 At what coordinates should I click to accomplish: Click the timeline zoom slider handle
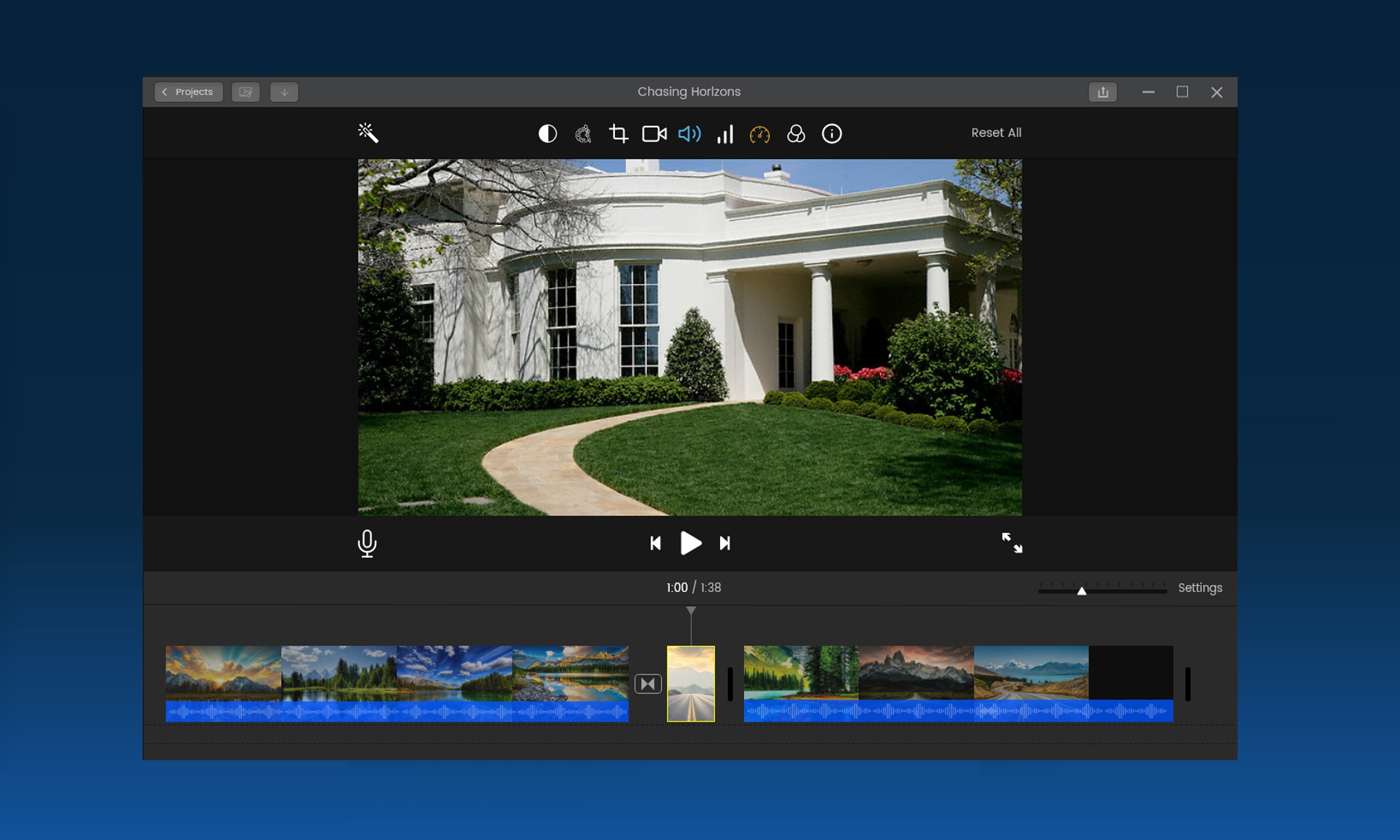pyautogui.click(x=1081, y=591)
